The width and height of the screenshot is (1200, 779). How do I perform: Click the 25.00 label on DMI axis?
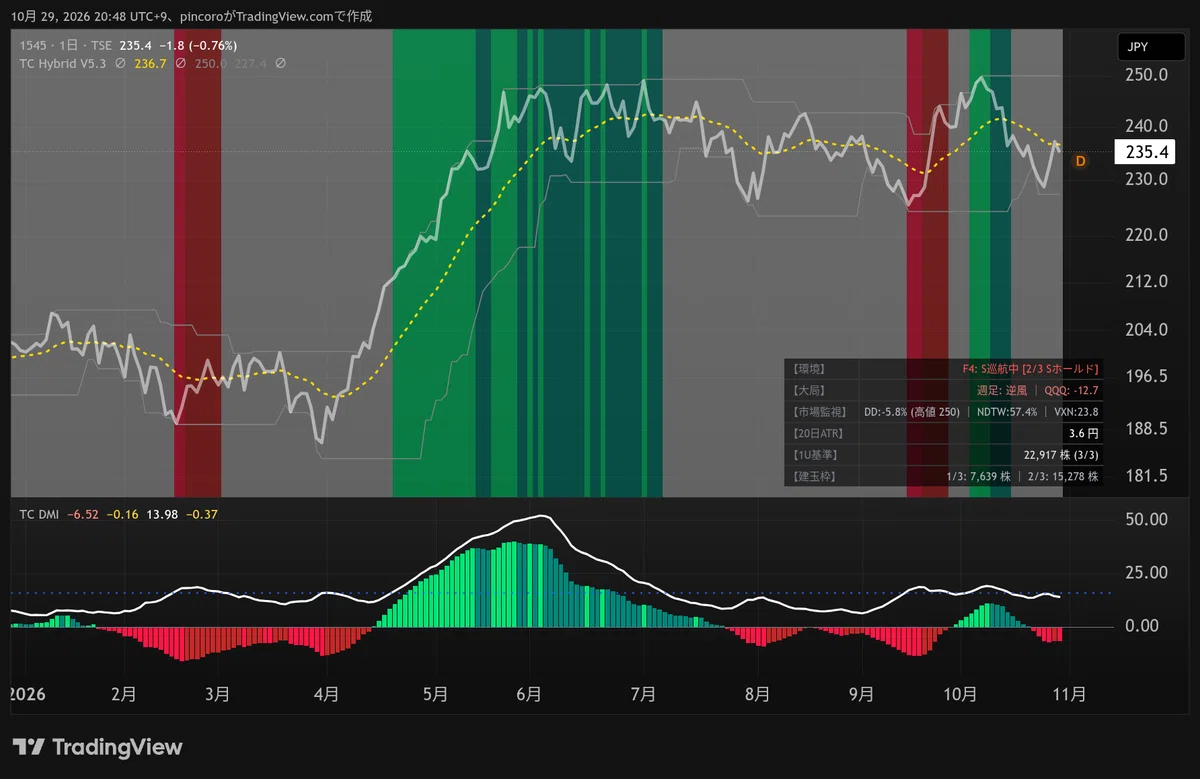[1145, 573]
